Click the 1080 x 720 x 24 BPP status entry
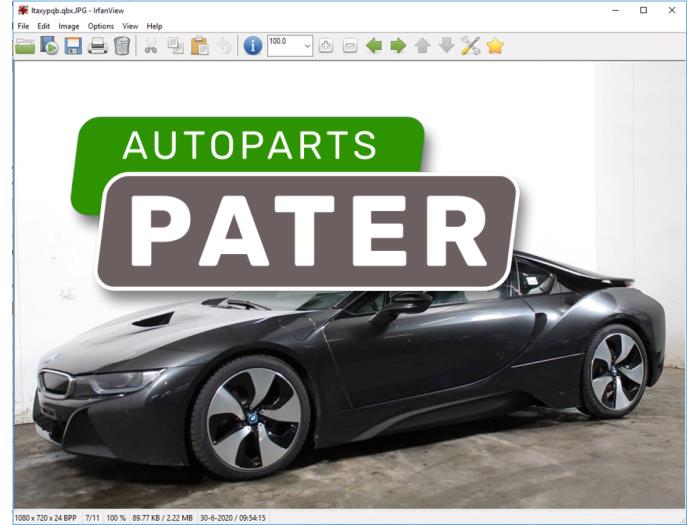Image resolution: width=700 pixels, height=525 pixels. tap(46, 518)
